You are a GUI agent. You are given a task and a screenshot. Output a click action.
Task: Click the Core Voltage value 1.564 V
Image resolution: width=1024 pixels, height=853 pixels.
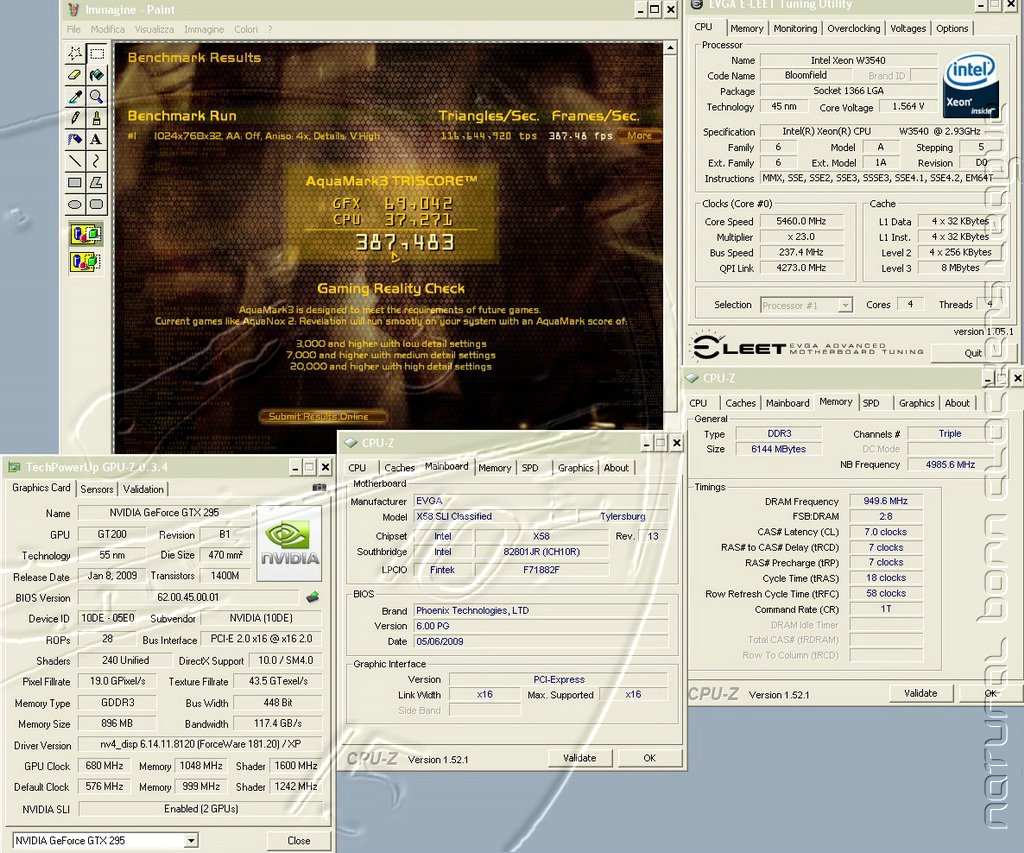tap(908, 106)
